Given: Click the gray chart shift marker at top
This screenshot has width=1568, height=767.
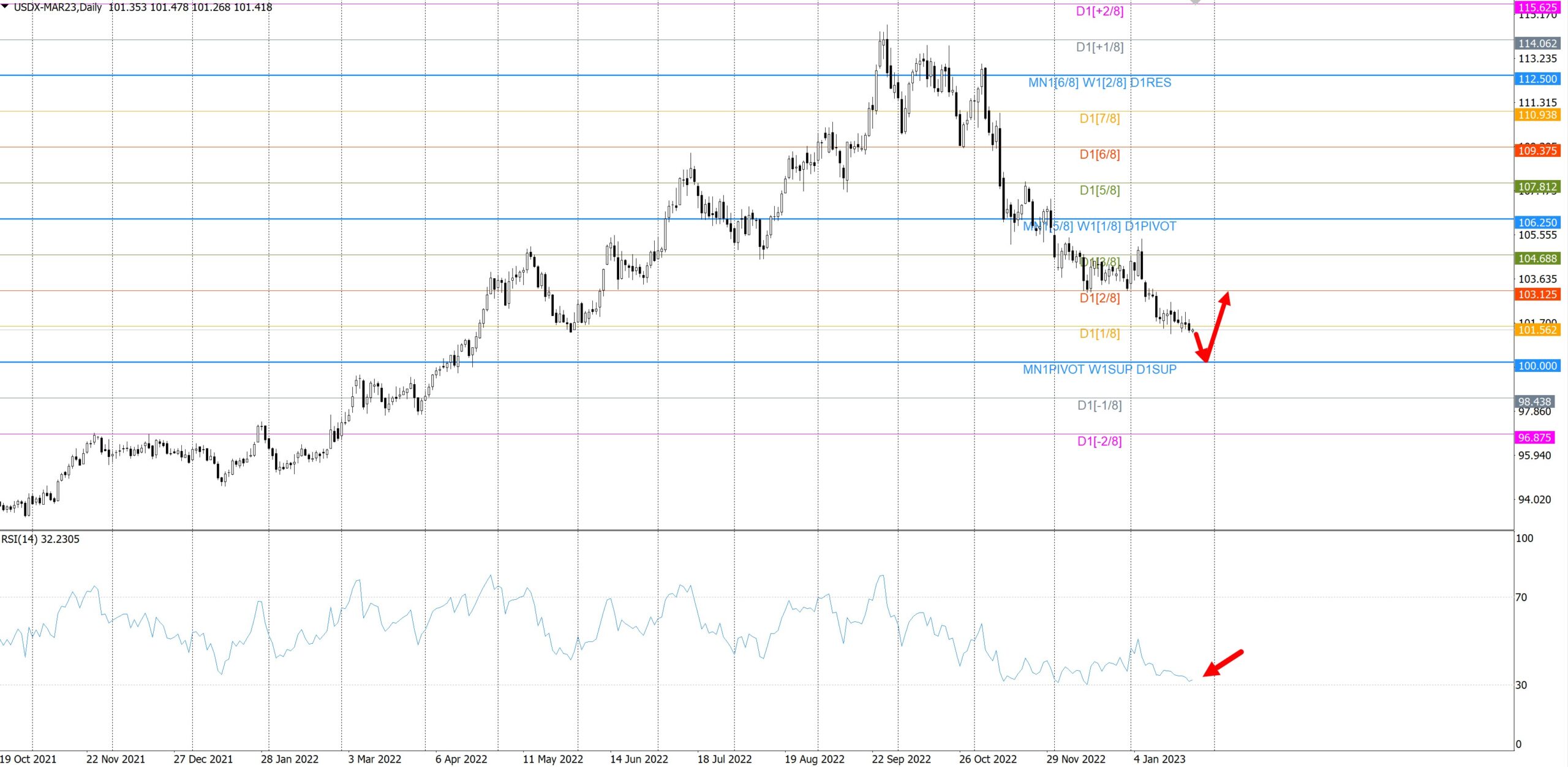Looking at the screenshot, I should click(1195, 2).
